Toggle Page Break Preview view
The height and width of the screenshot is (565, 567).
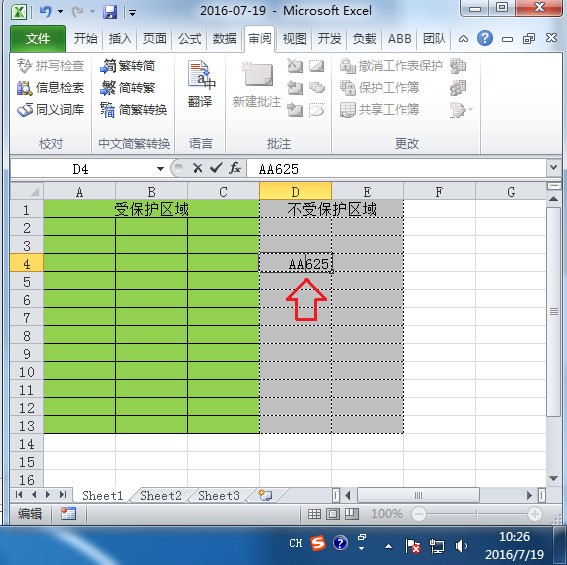(x=351, y=514)
